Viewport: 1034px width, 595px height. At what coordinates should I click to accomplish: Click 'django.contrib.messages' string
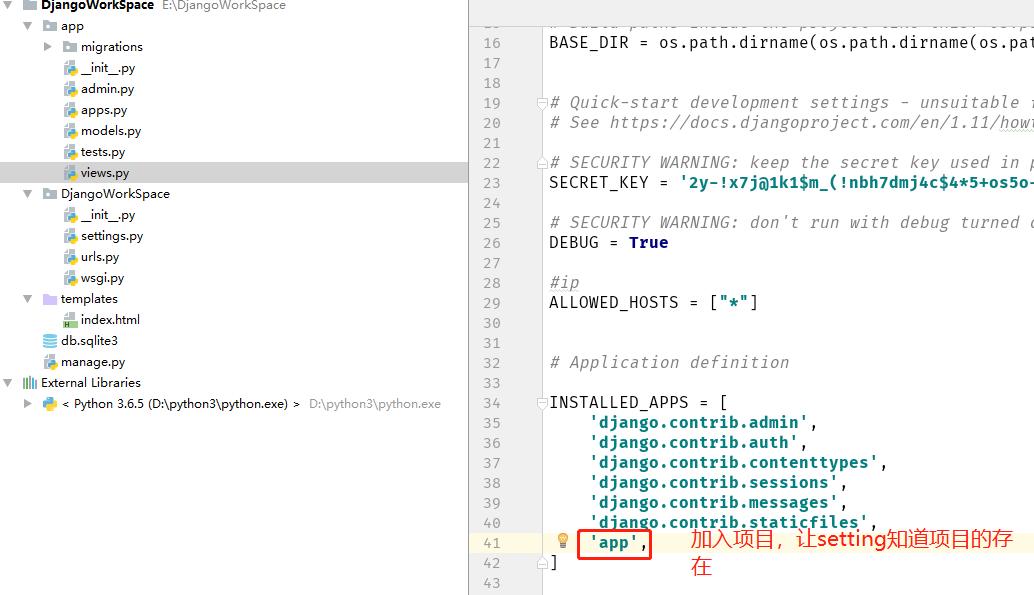tap(714, 503)
